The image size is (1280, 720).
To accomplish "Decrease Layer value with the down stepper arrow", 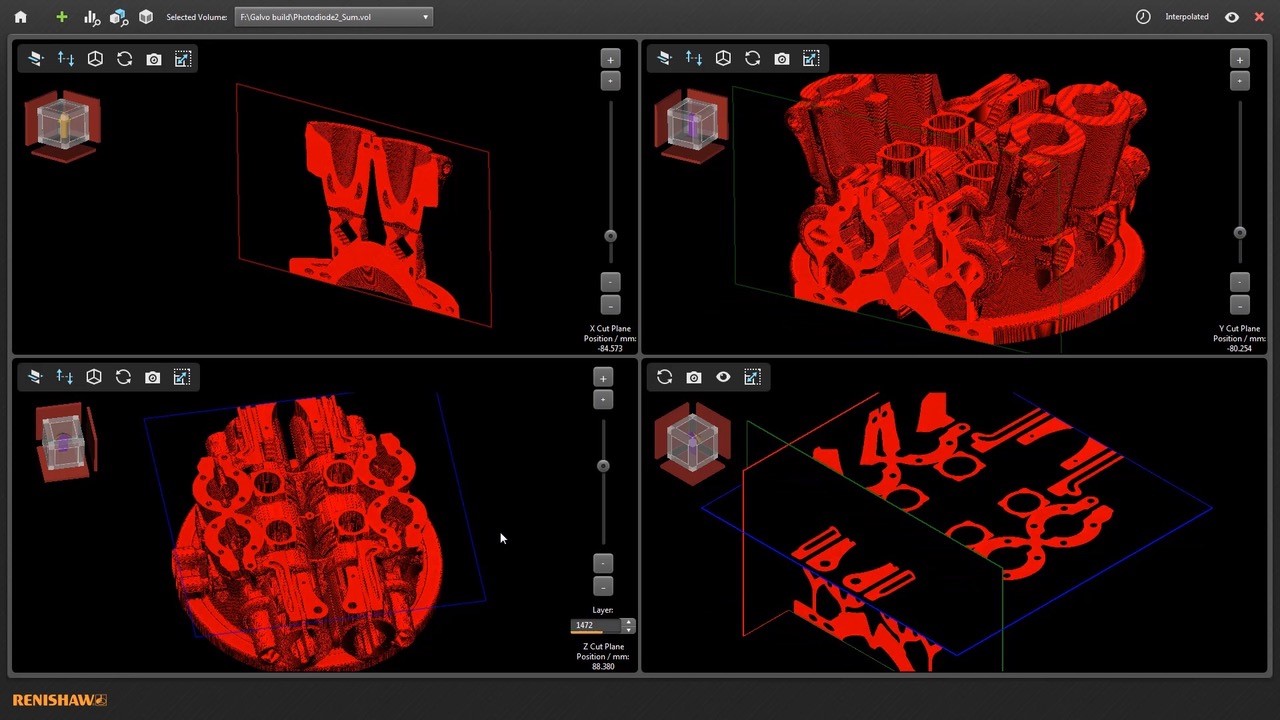I will [x=628, y=630].
